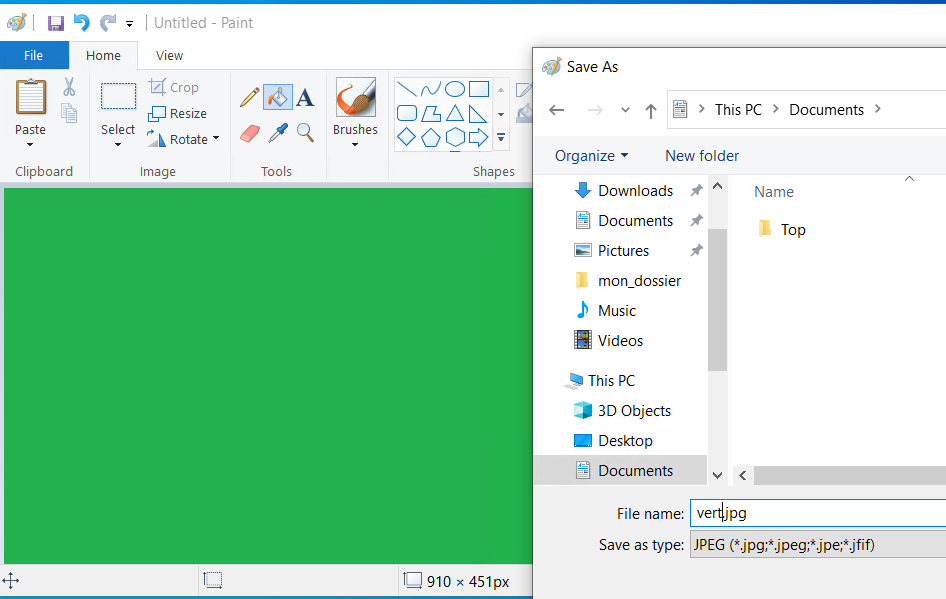
Task: Open the Brushes dropdown
Action: pos(355,130)
